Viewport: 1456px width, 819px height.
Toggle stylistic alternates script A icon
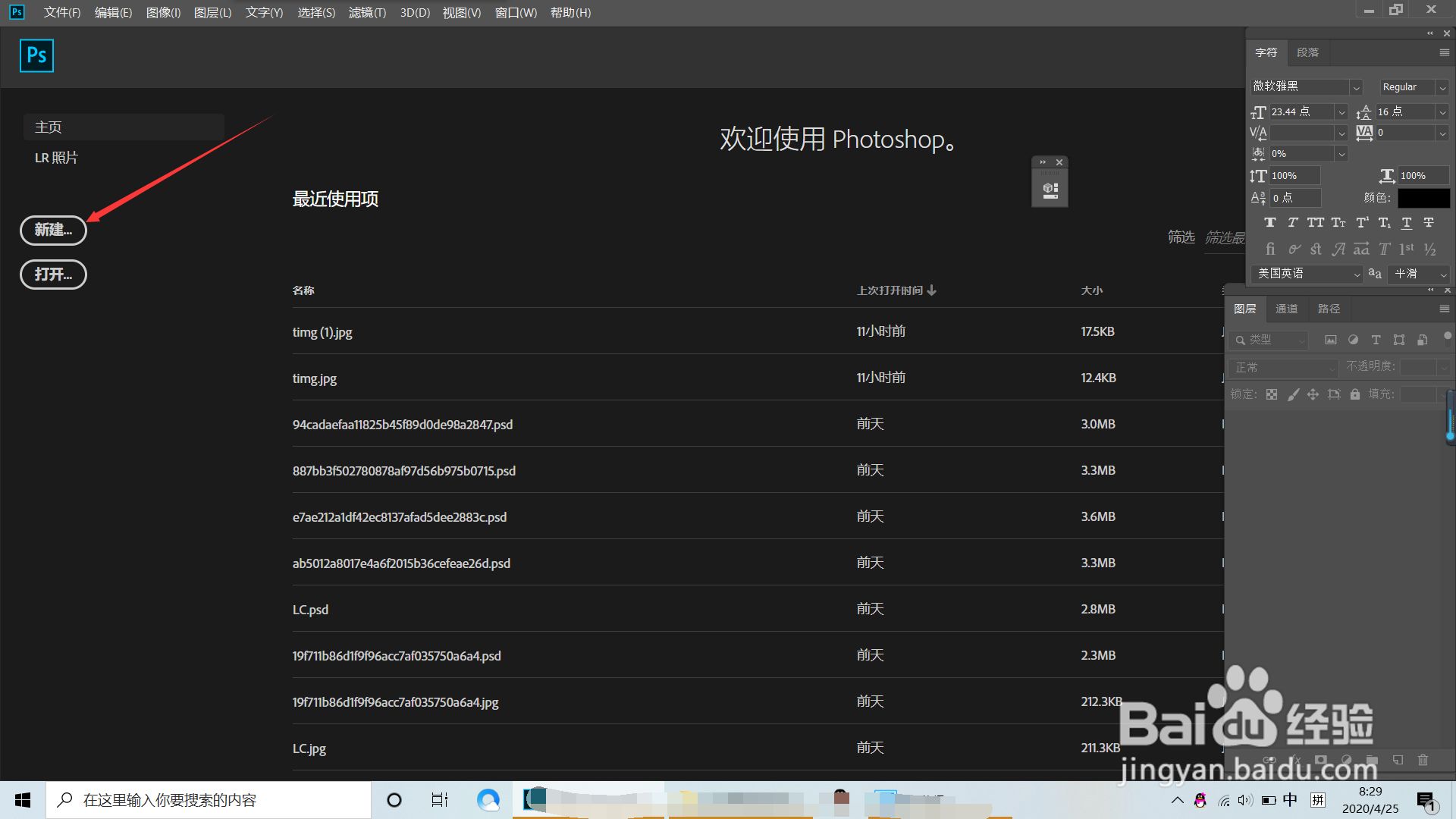[1339, 249]
